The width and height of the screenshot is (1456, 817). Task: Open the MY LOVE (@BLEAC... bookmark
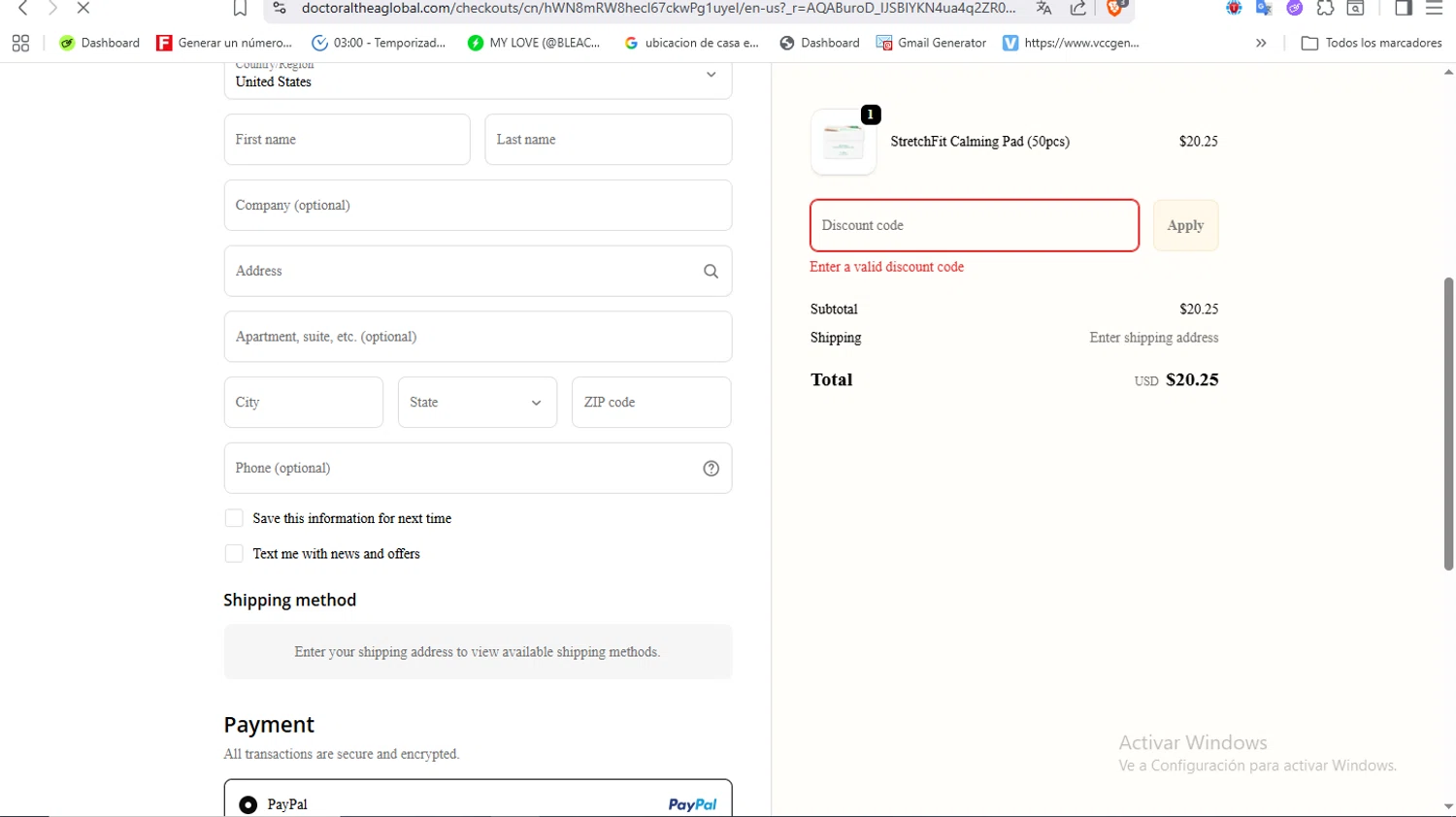click(x=534, y=43)
